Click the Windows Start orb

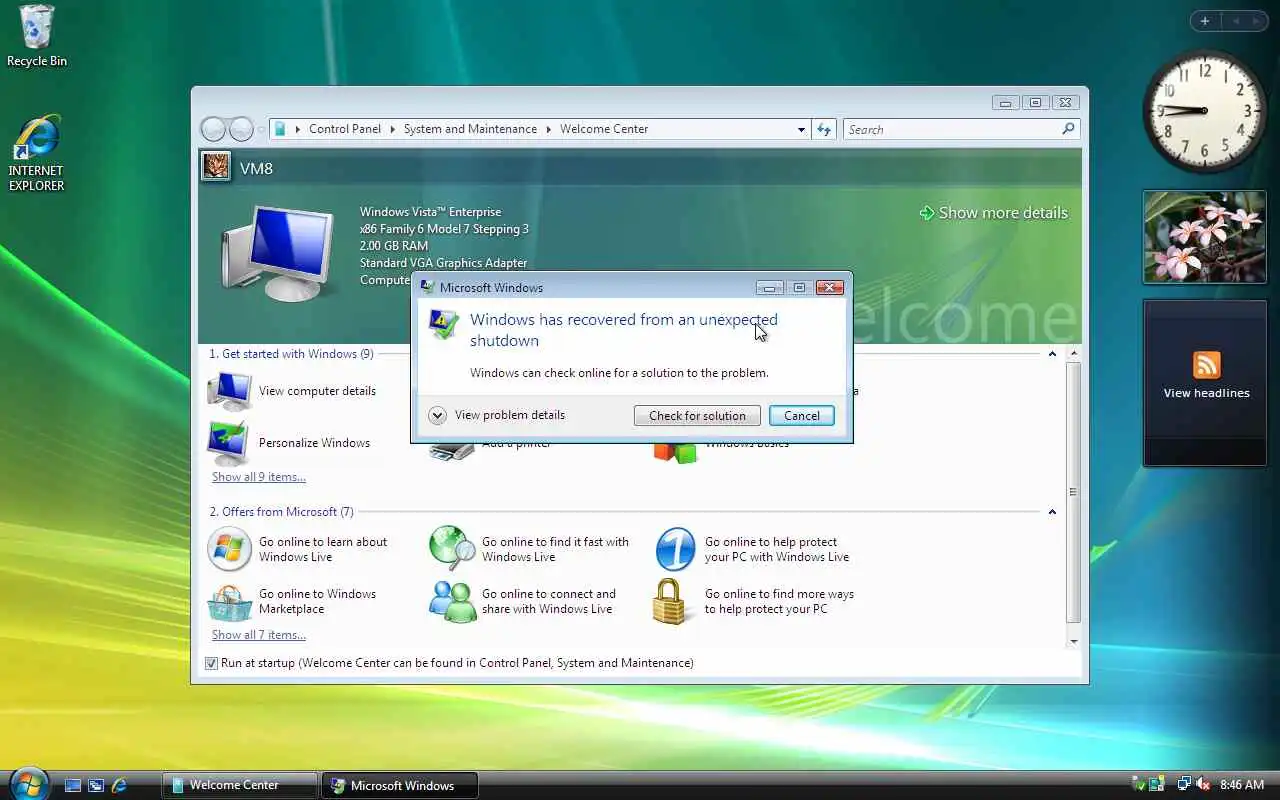click(28, 783)
